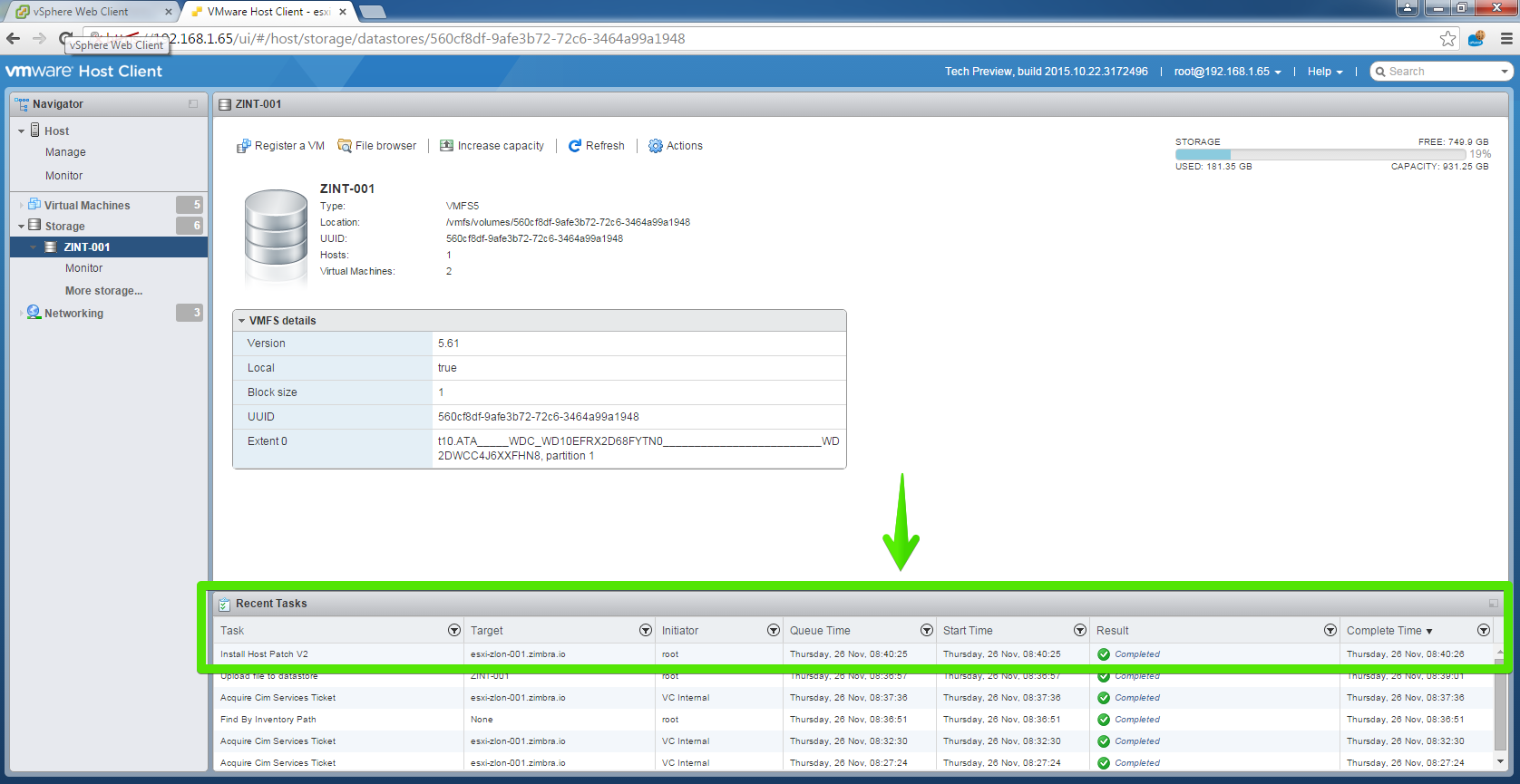Click the Recent Tasks scrollbar up arrow
The height and width of the screenshot is (784, 1520).
point(1500,652)
